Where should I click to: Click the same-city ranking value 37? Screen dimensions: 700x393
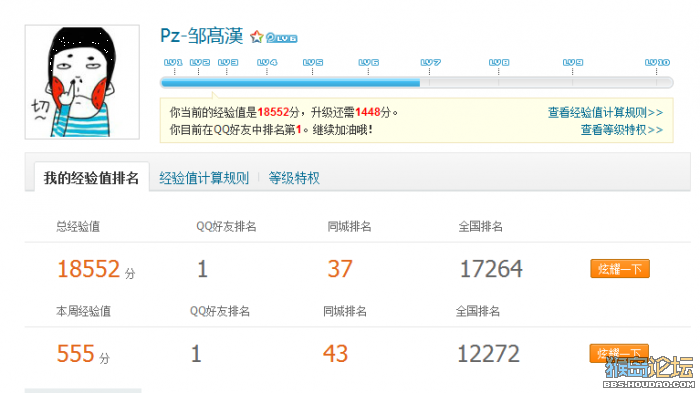click(340, 269)
